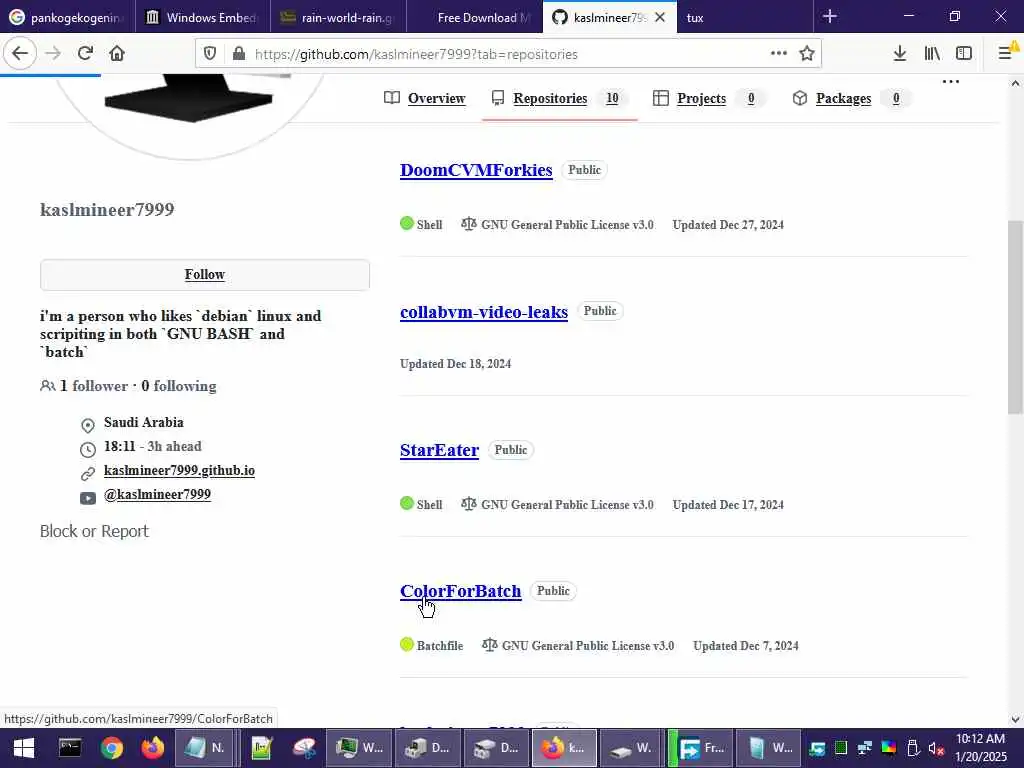Open the Projects profile tab
Viewport: 1024px width, 768px height.
(708, 98)
